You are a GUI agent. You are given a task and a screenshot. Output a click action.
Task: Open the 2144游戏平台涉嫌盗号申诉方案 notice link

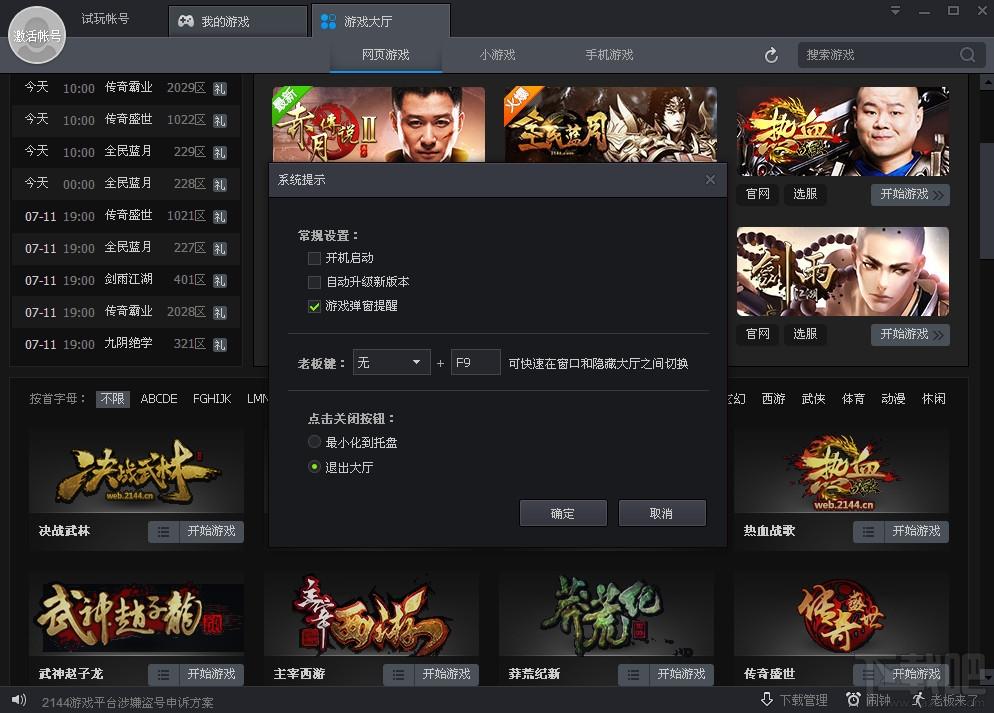[127, 702]
